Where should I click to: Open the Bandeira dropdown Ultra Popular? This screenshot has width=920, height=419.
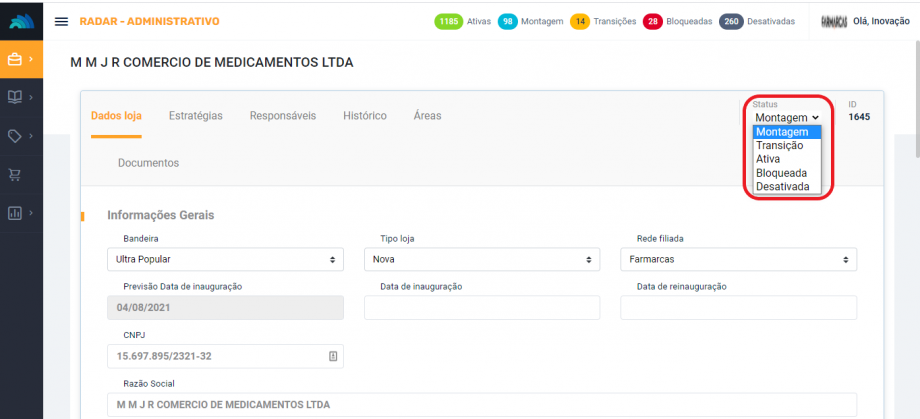(225, 259)
